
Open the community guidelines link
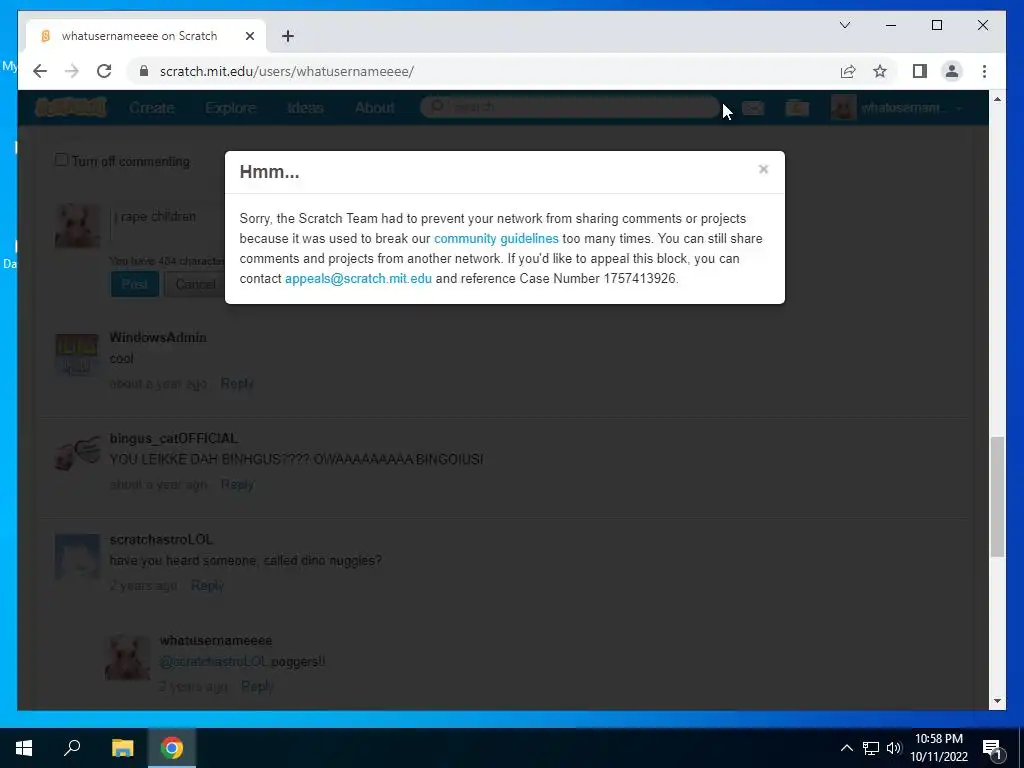496,238
